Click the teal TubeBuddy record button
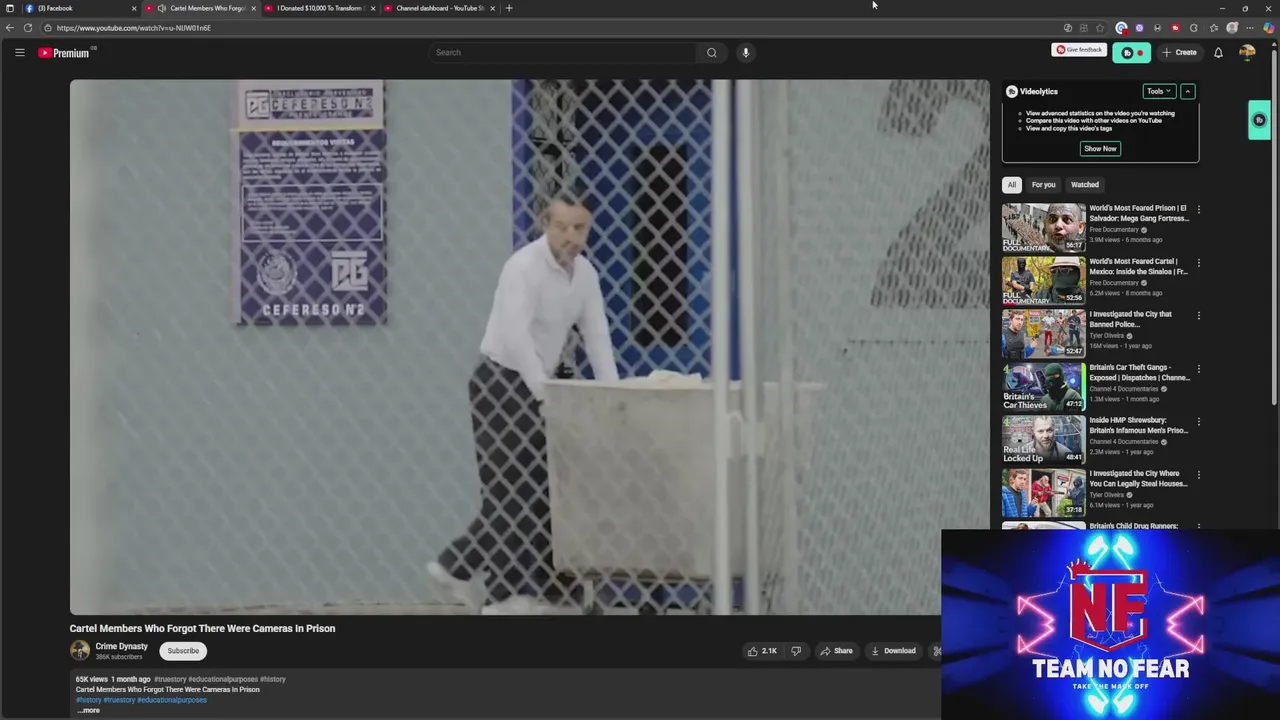This screenshot has height=720, width=1280. pyautogui.click(x=1131, y=52)
